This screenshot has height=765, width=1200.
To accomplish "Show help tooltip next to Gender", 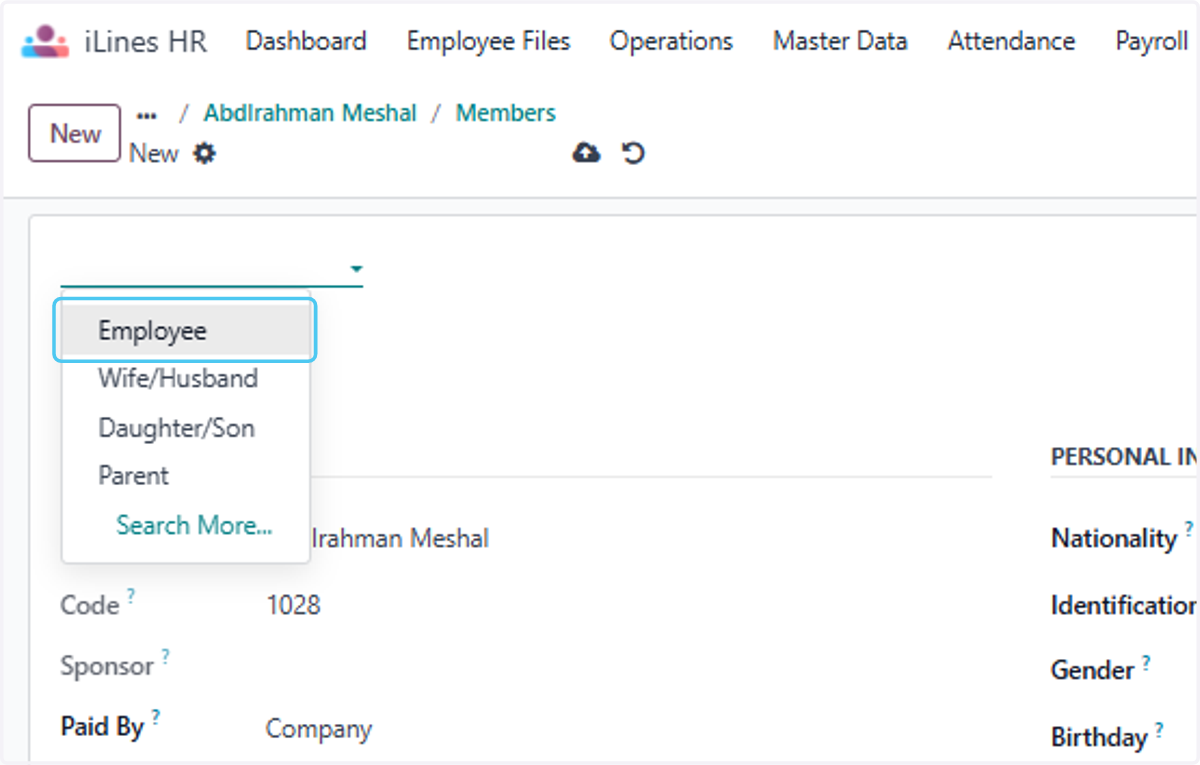I will pyautogui.click(x=1146, y=661).
